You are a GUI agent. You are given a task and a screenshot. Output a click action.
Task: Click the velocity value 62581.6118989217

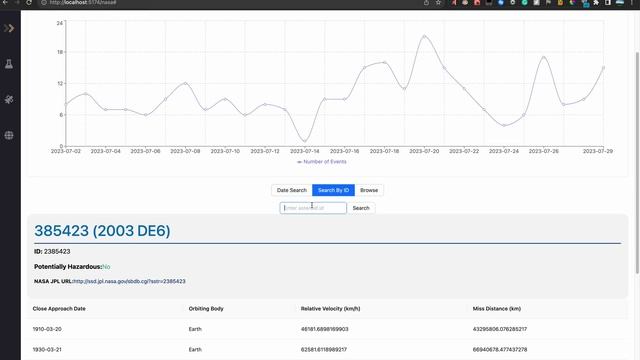click(x=324, y=349)
